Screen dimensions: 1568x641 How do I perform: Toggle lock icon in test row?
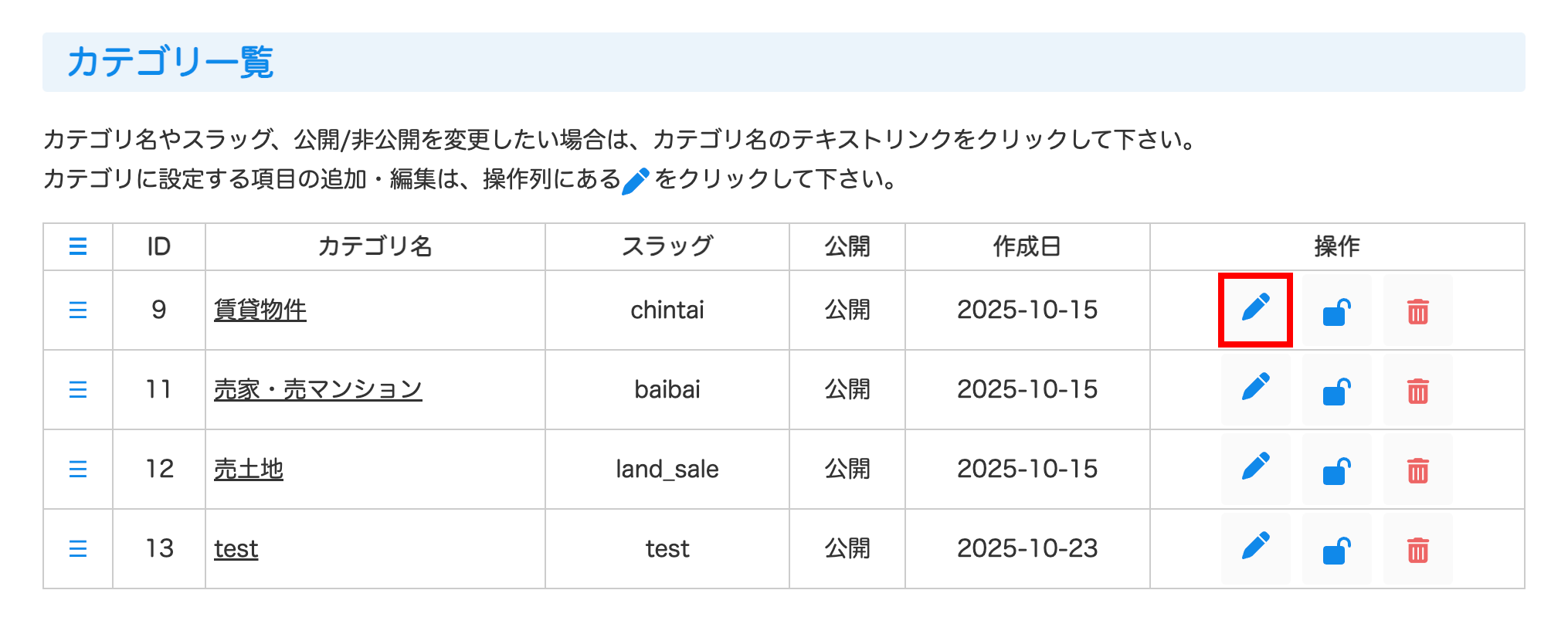1336,549
